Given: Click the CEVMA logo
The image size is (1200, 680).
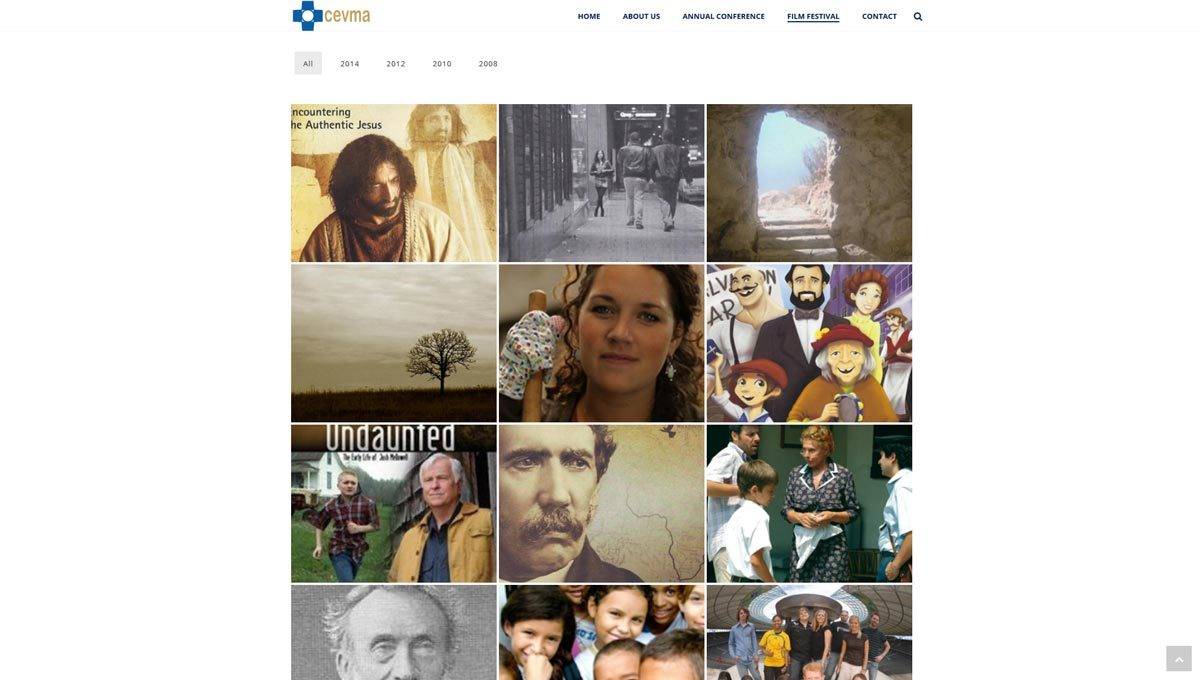Looking at the screenshot, I should click(331, 16).
